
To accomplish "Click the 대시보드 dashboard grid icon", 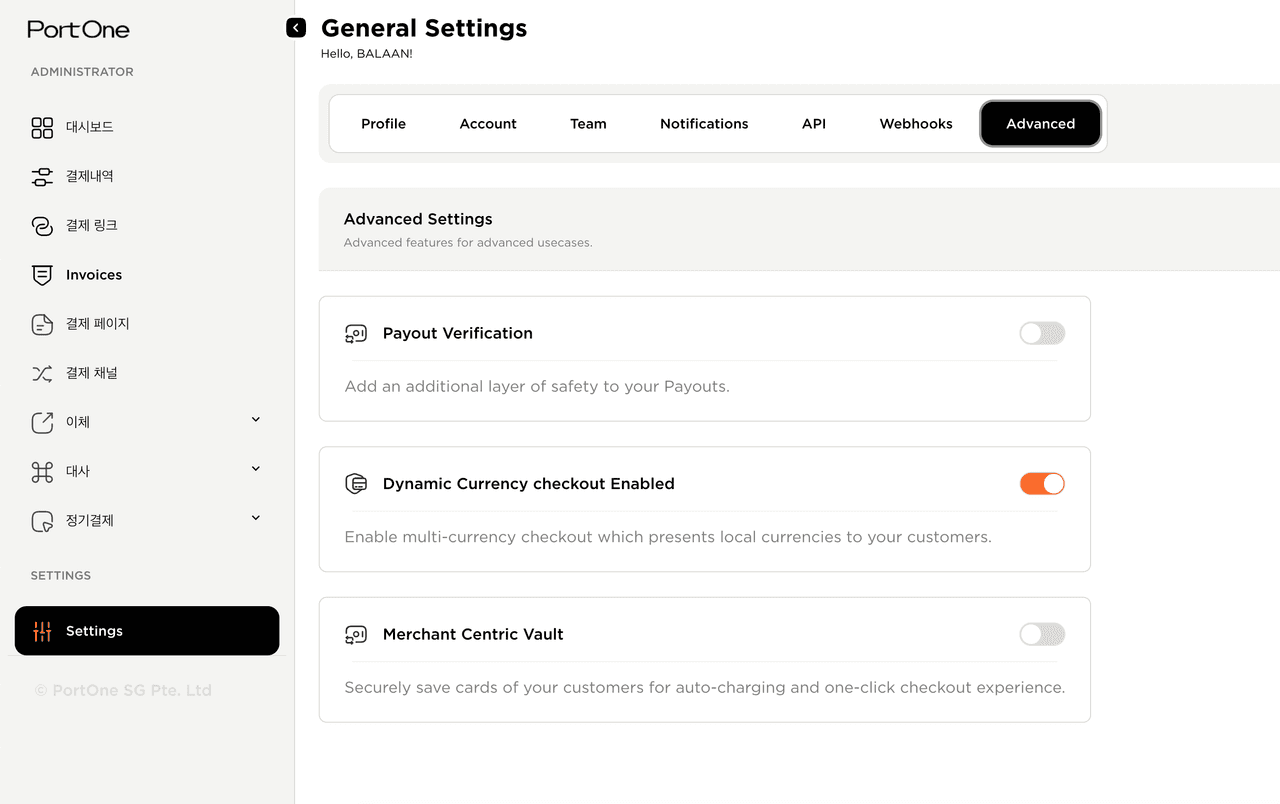I will 42,127.
